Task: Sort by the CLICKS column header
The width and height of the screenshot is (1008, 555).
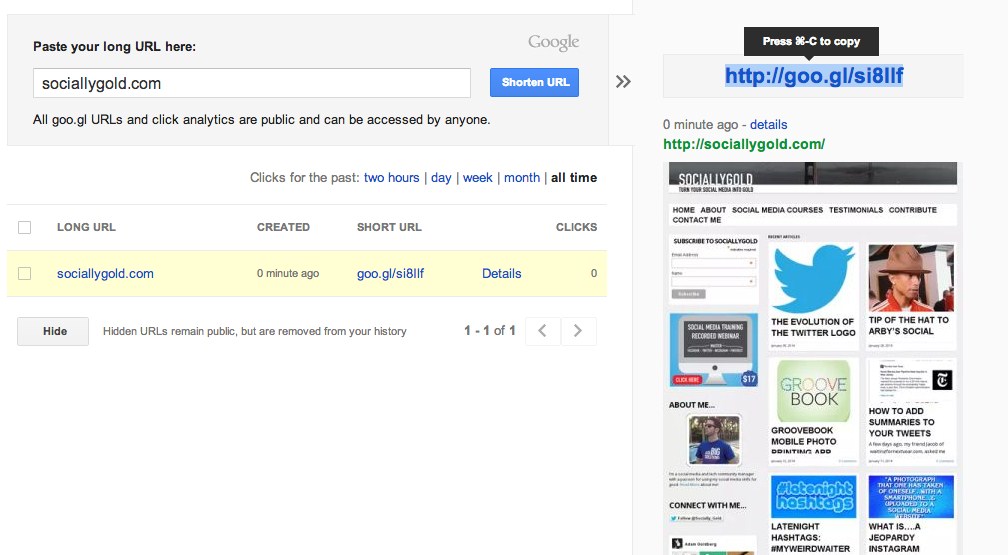Action: point(577,227)
